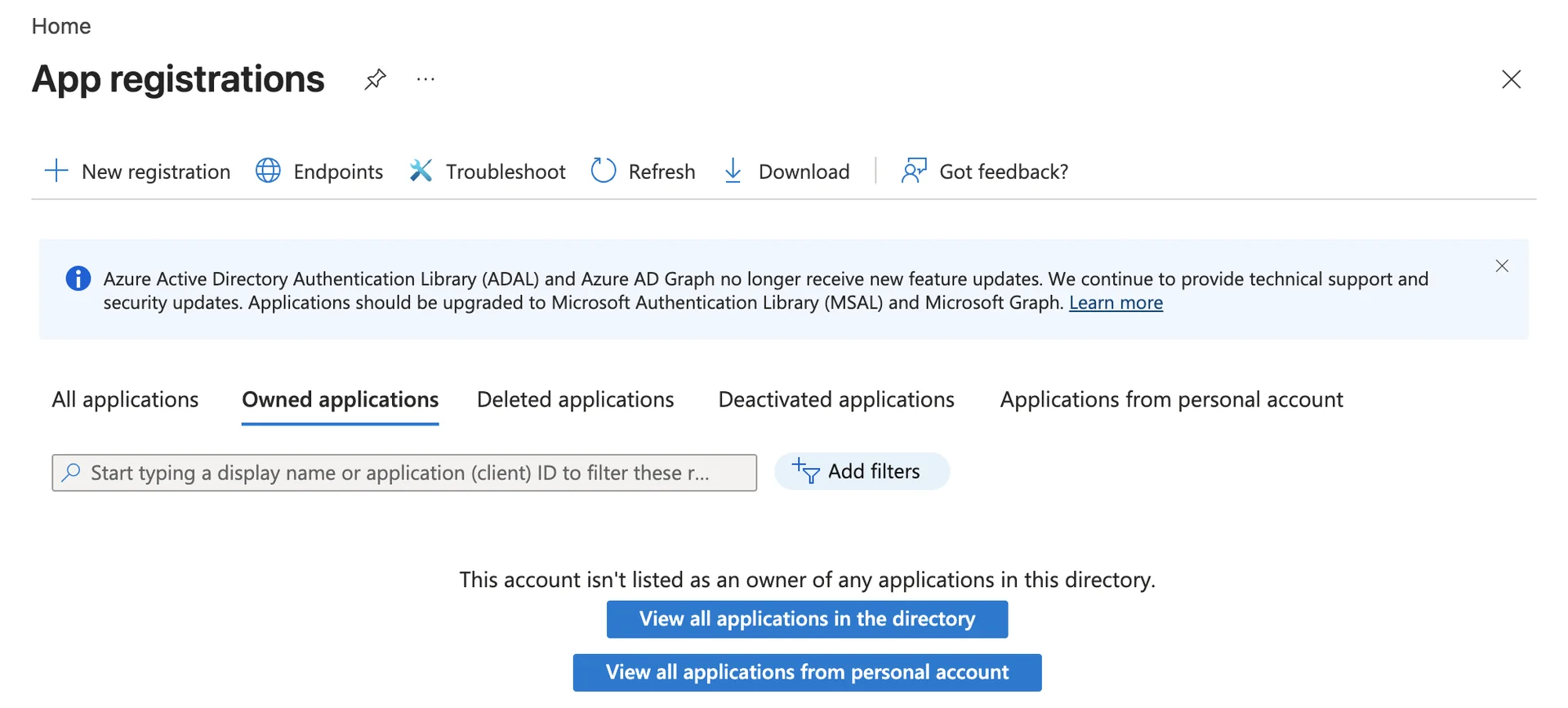Image resolution: width=1568 pixels, height=708 pixels.
Task: Click the Got feedback person icon
Action: pyautogui.click(x=914, y=171)
